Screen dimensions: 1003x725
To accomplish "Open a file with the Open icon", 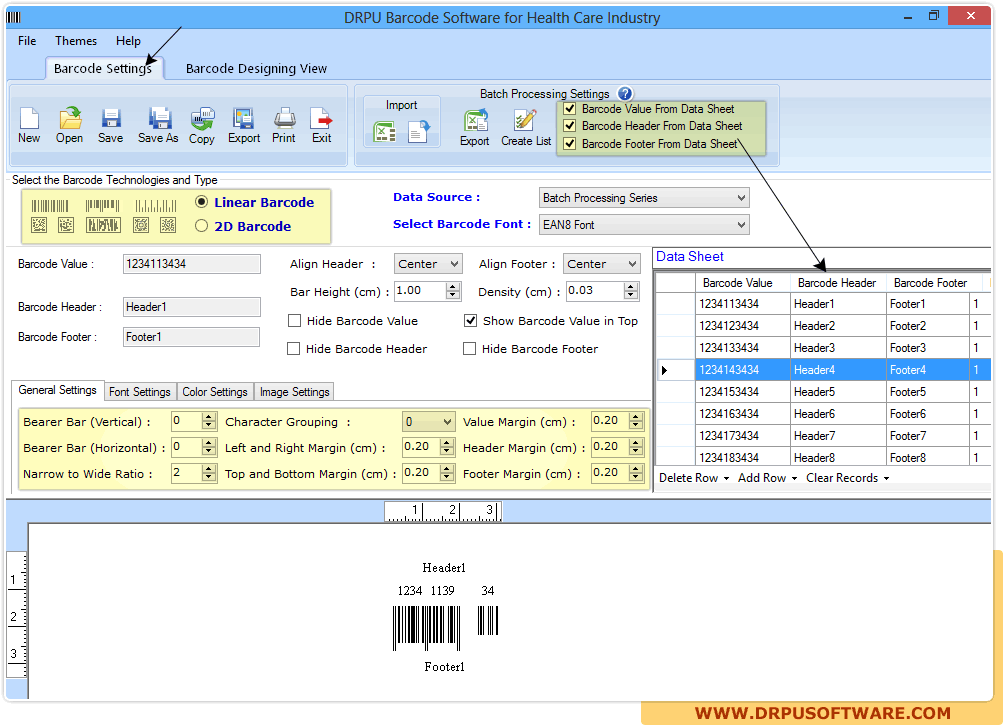I will coord(69,119).
